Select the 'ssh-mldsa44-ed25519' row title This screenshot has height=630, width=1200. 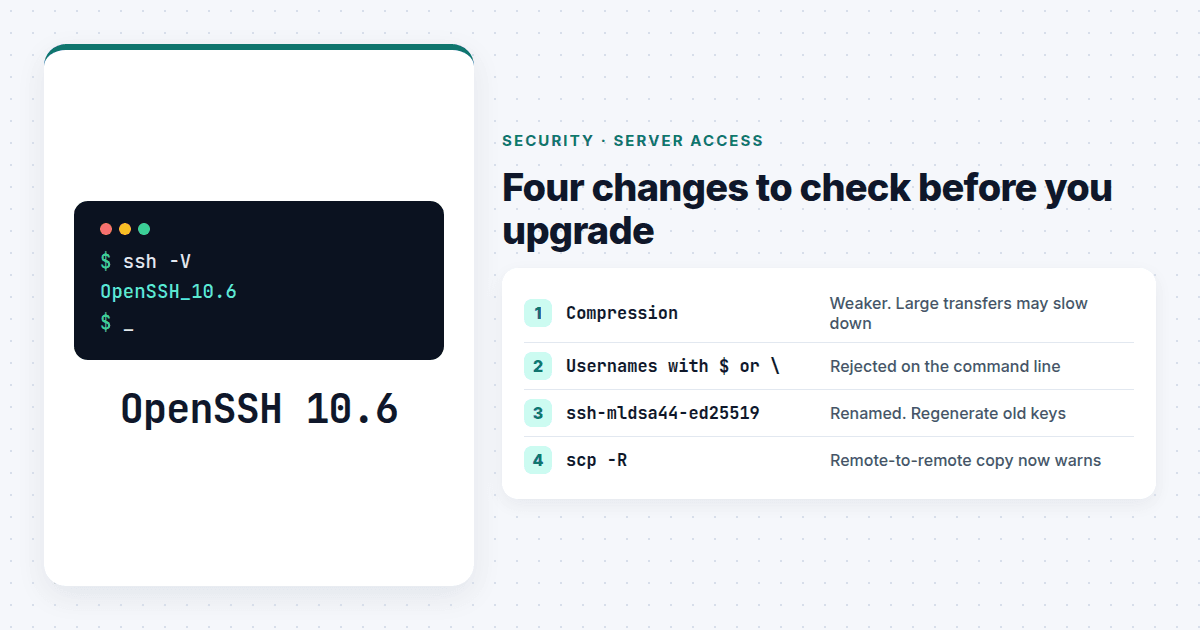click(x=663, y=413)
